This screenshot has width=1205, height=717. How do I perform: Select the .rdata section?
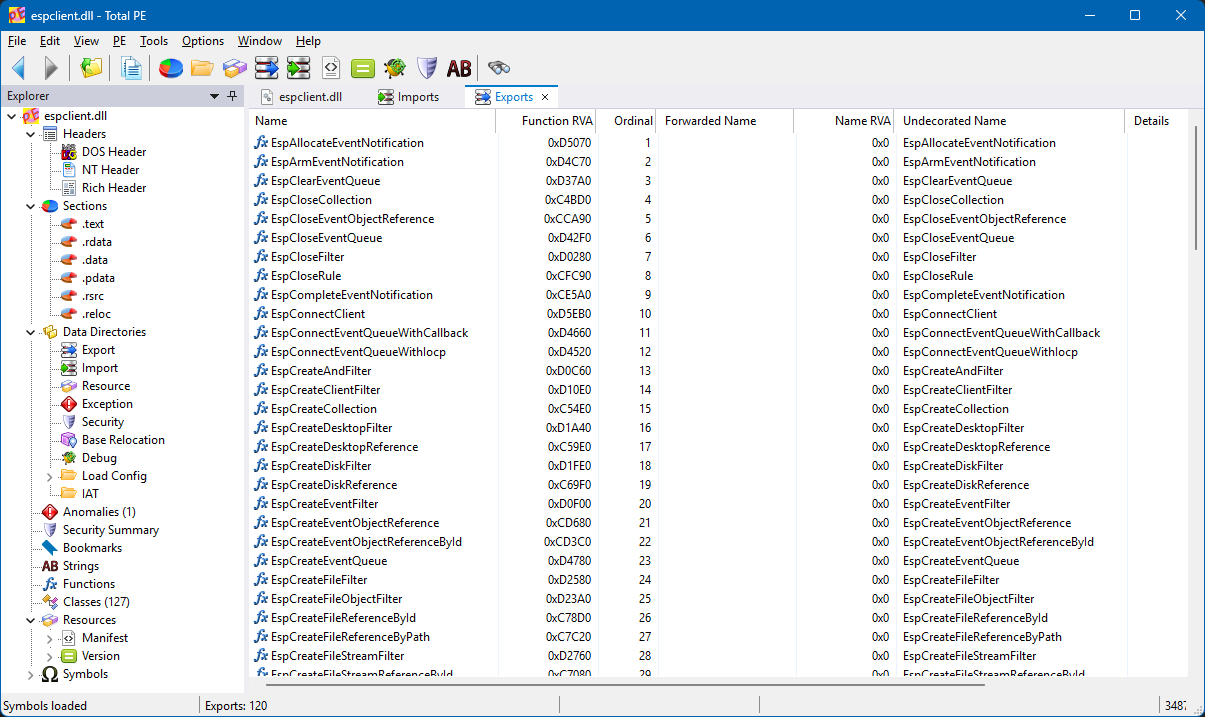(x=97, y=242)
